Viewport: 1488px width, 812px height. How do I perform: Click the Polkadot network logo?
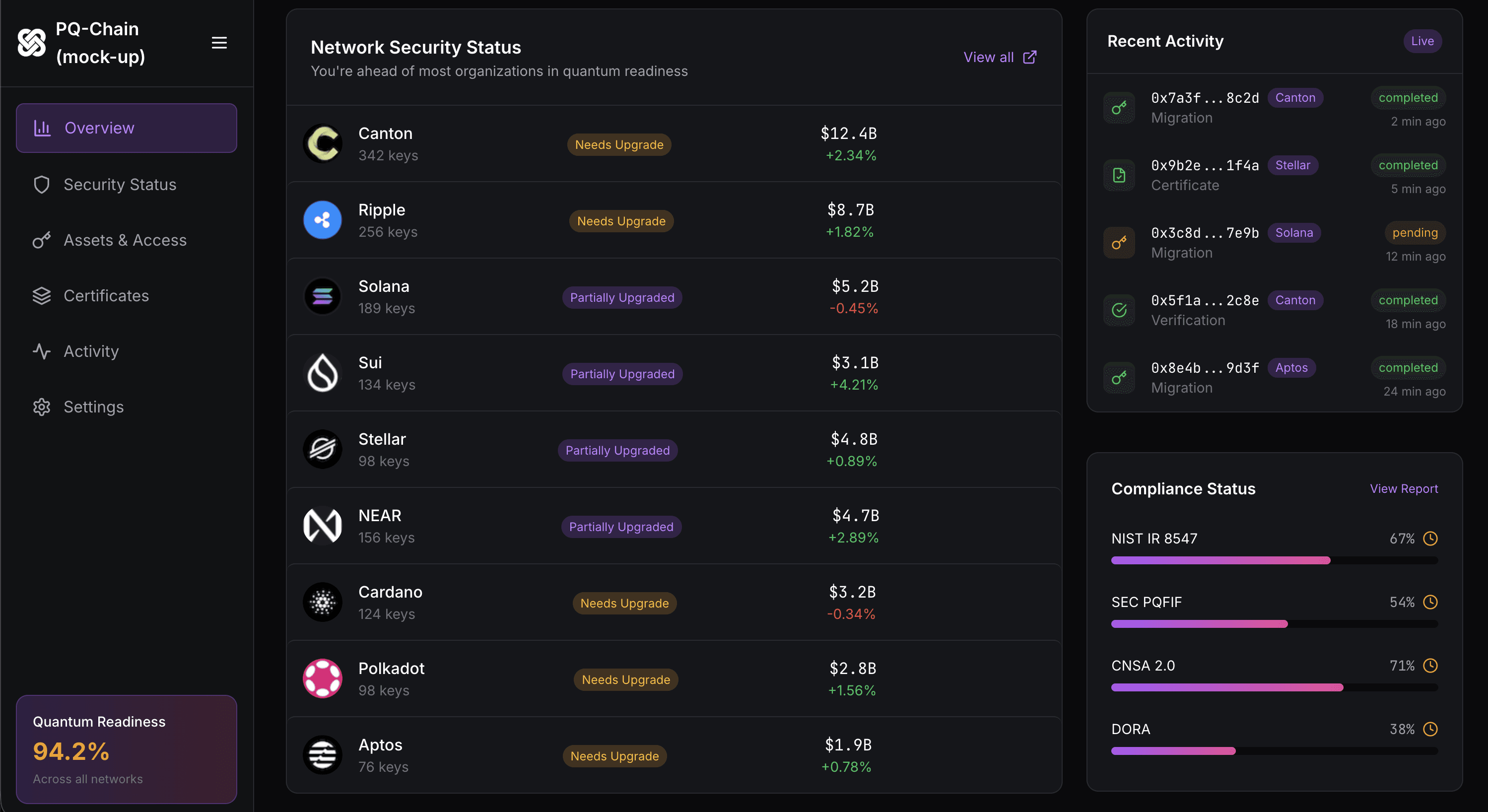(322, 678)
